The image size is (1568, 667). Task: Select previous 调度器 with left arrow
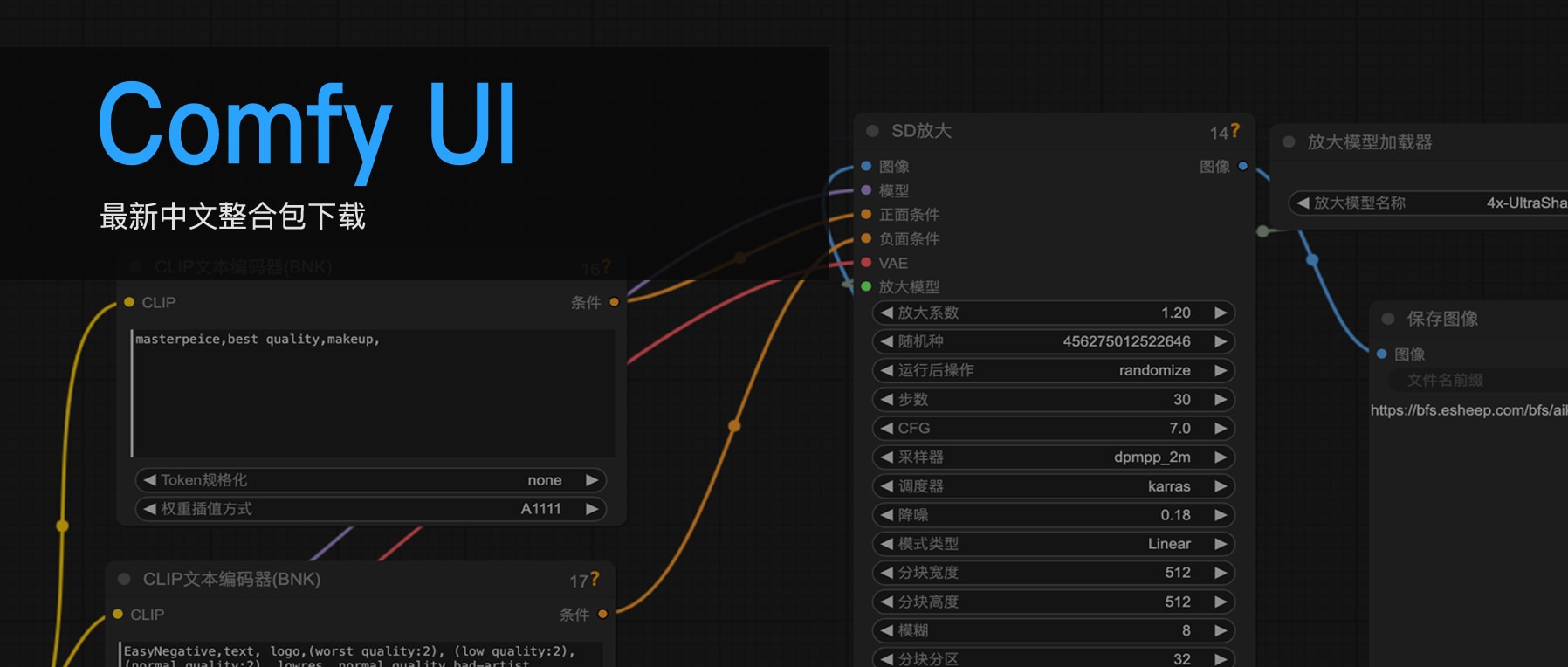(x=887, y=486)
